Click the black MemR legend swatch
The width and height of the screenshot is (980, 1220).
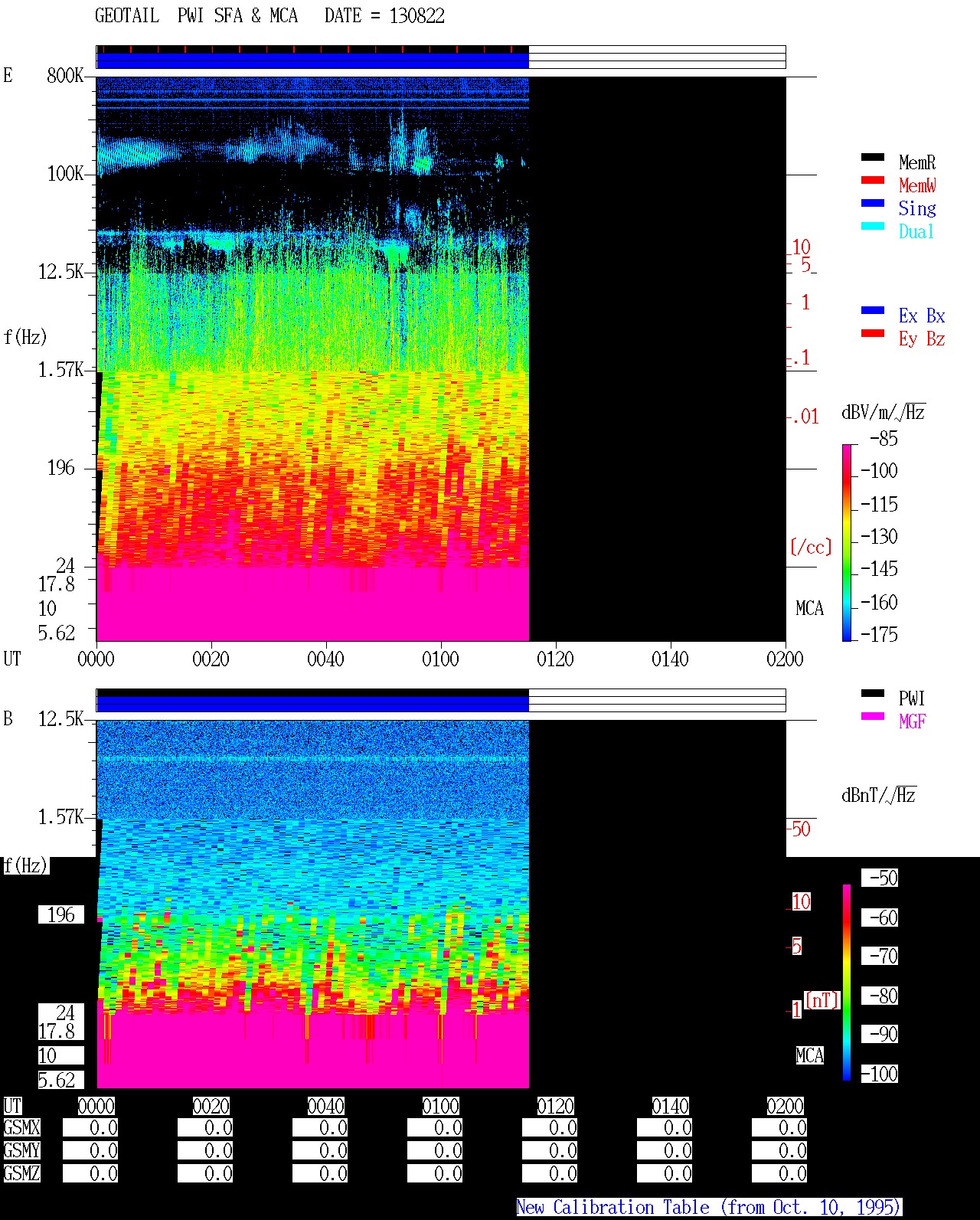[873, 157]
